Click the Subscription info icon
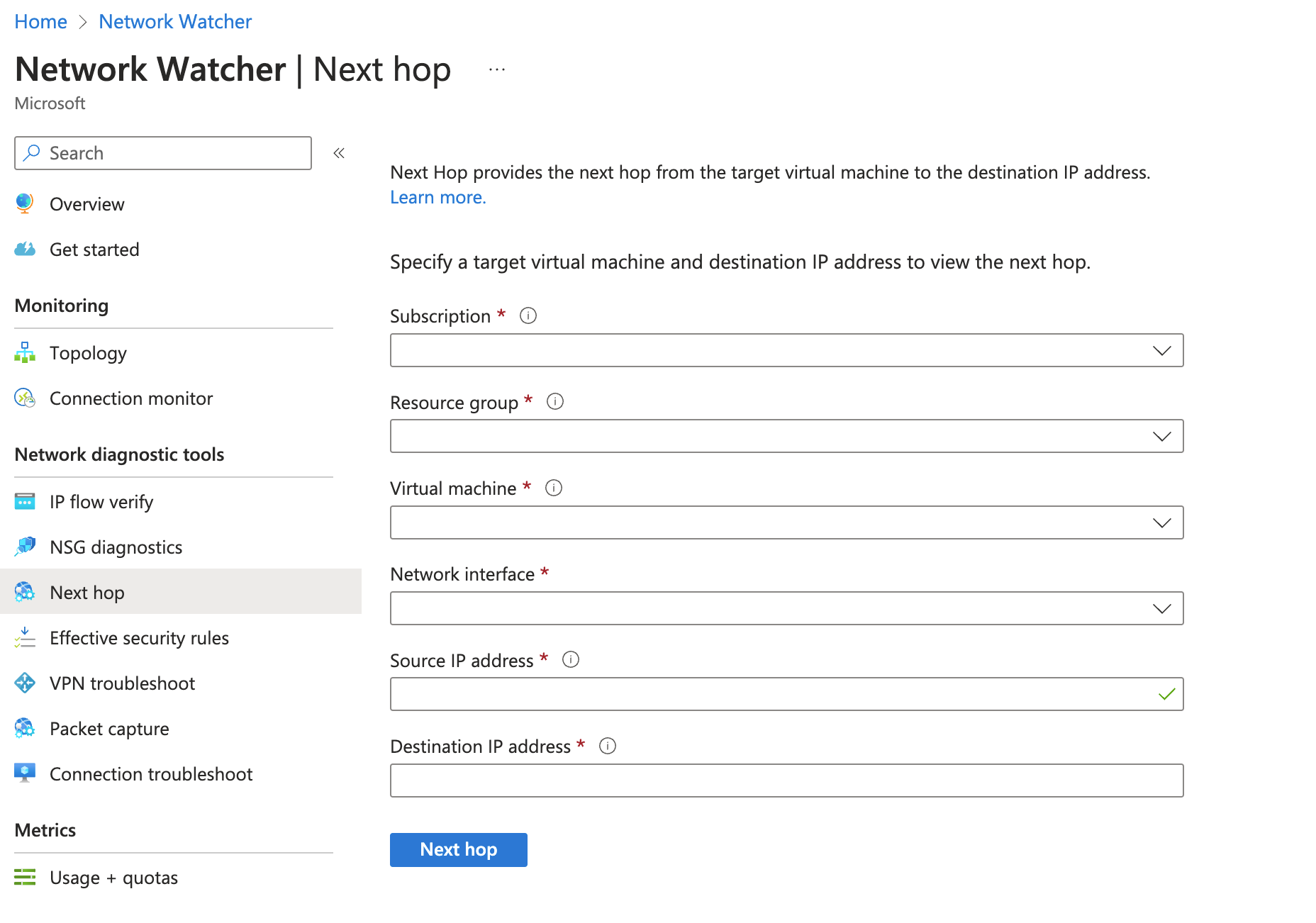Image resolution: width=1316 pixels, height=923 pixels. 528,316
